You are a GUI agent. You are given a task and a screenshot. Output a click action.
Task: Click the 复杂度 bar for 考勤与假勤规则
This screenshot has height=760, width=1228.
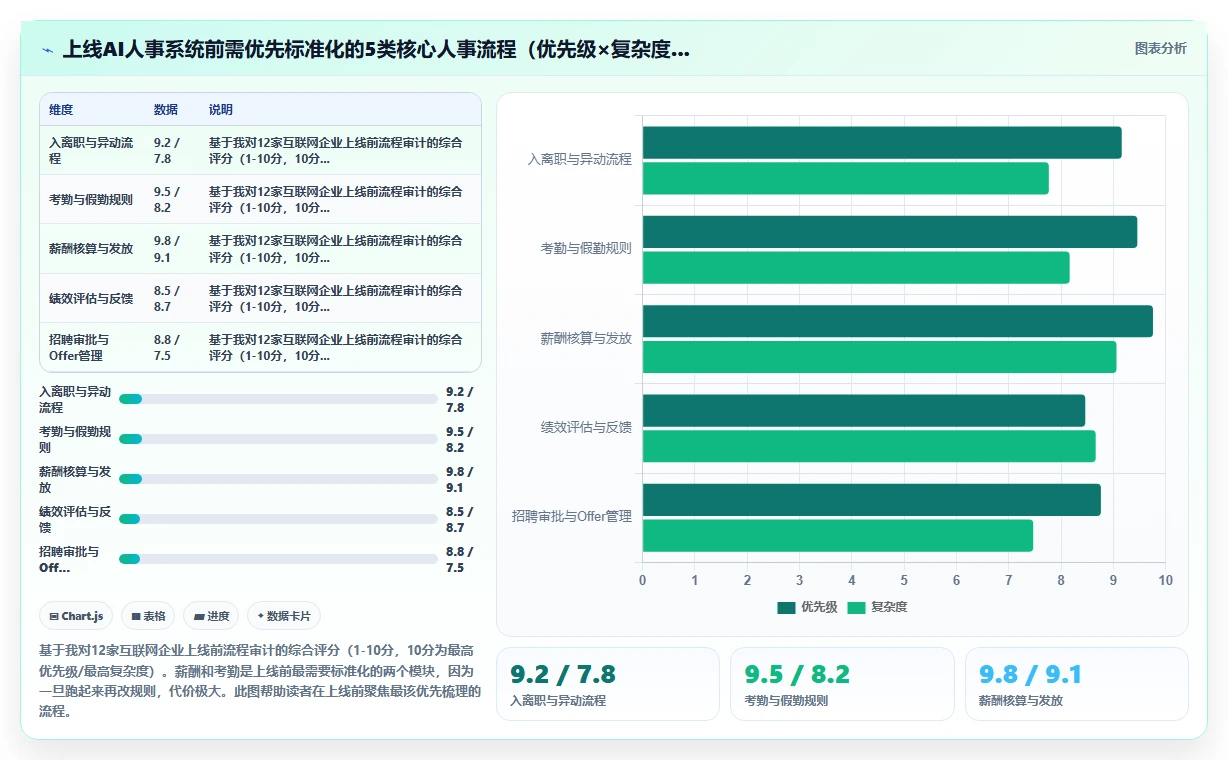pos(856,268)
